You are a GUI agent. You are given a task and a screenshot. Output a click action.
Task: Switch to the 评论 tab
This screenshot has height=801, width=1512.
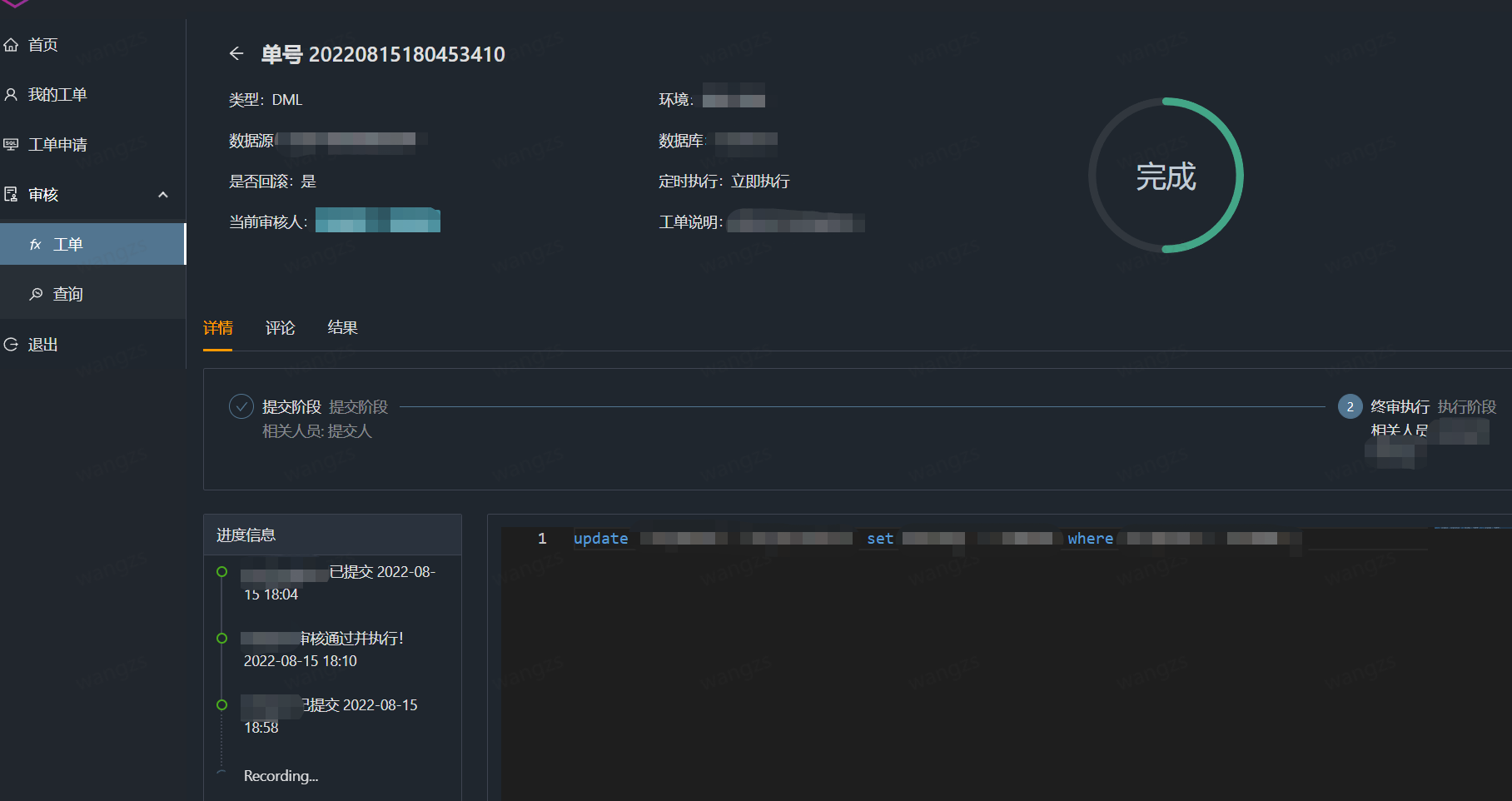coord(281,328)
